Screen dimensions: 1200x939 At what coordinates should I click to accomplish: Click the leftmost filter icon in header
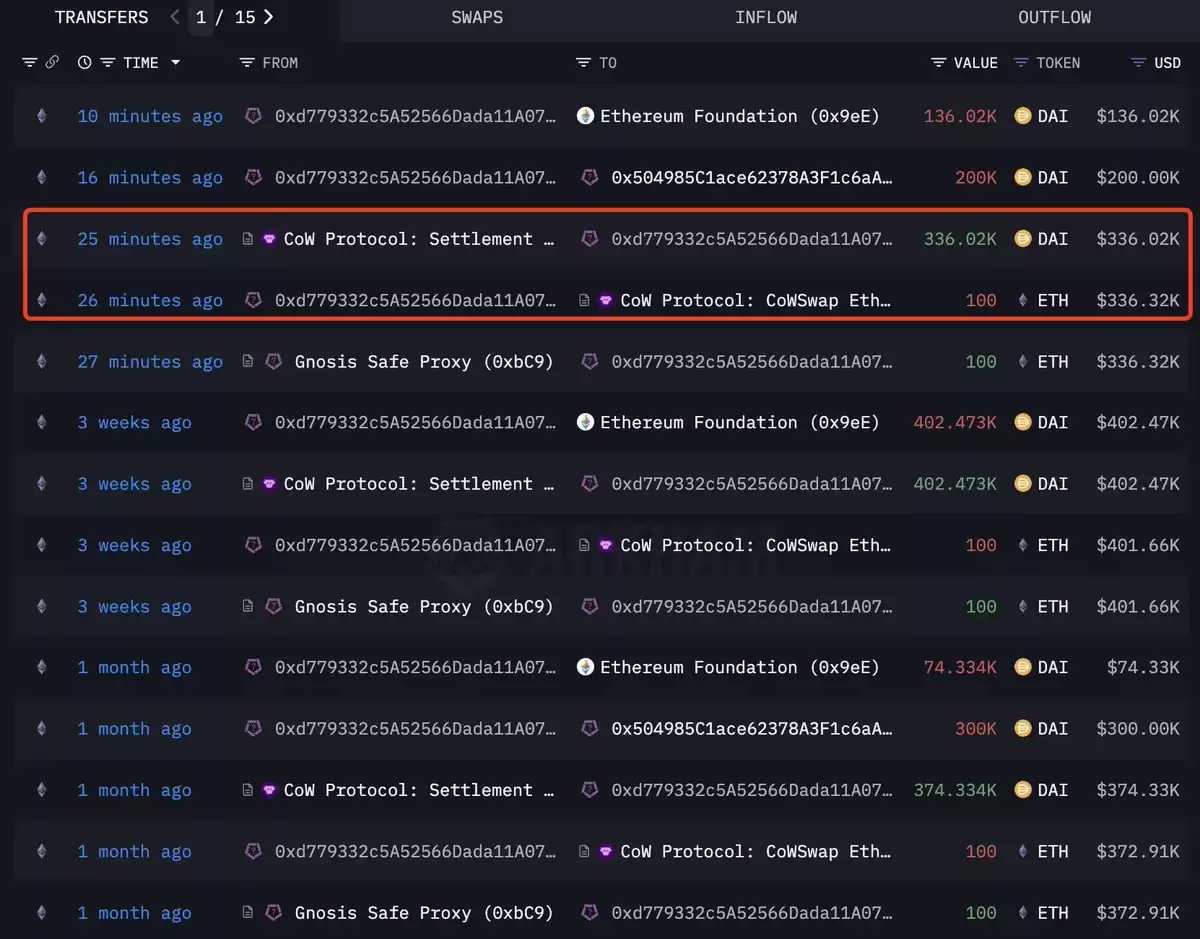pos(29,62)
